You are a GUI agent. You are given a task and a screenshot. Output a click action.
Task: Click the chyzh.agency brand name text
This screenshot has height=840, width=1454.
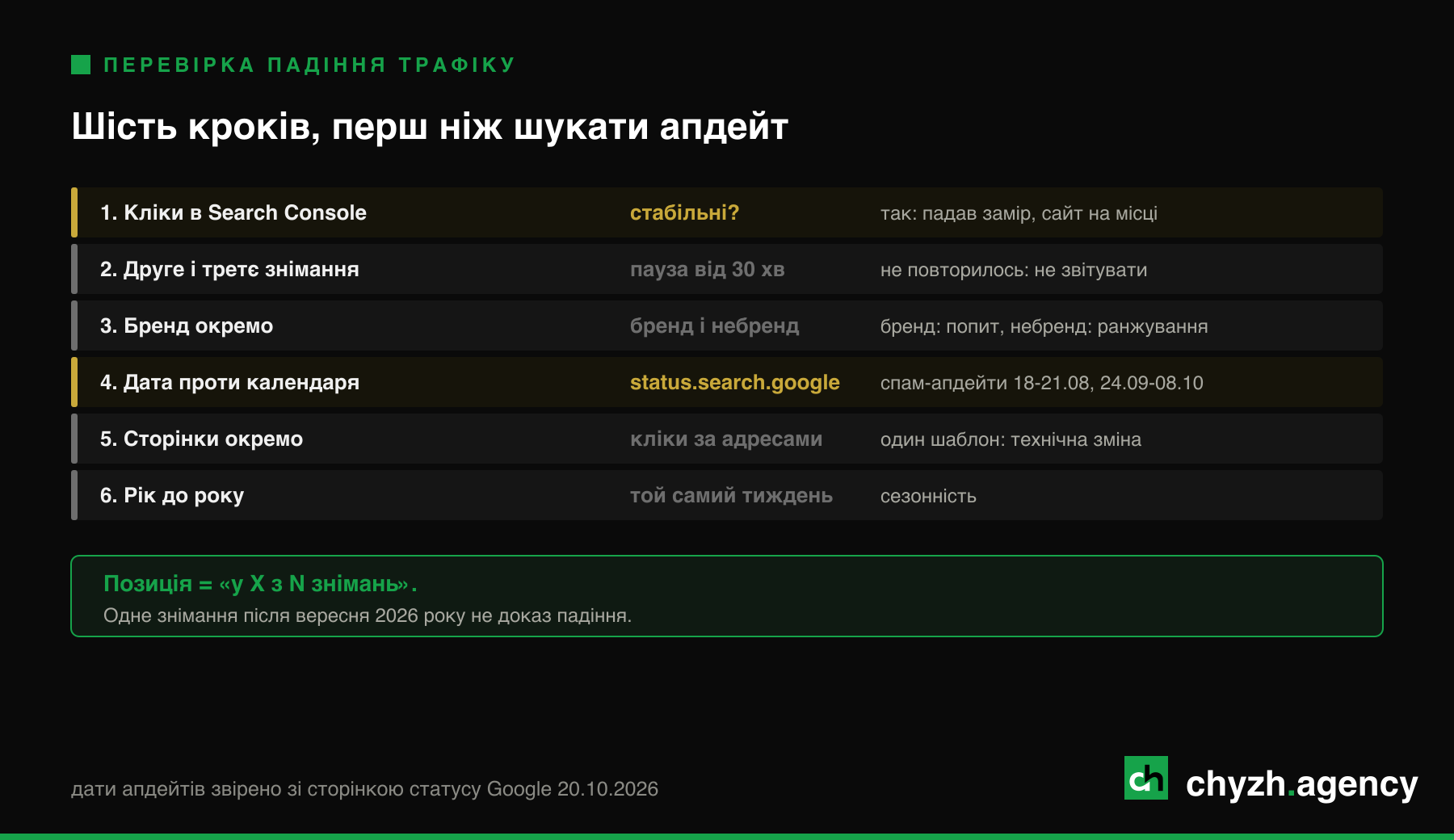[x=1301, y=784]
